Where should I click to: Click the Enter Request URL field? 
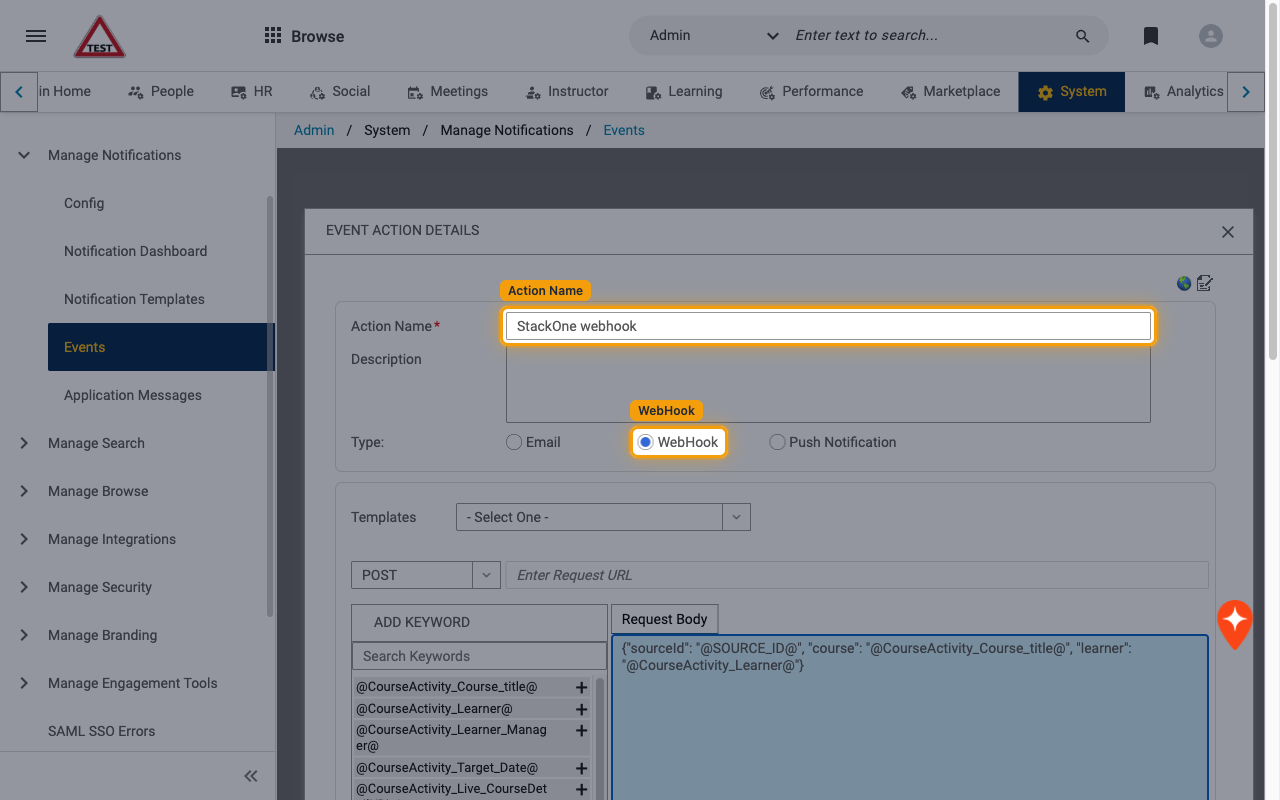(857, 575)
